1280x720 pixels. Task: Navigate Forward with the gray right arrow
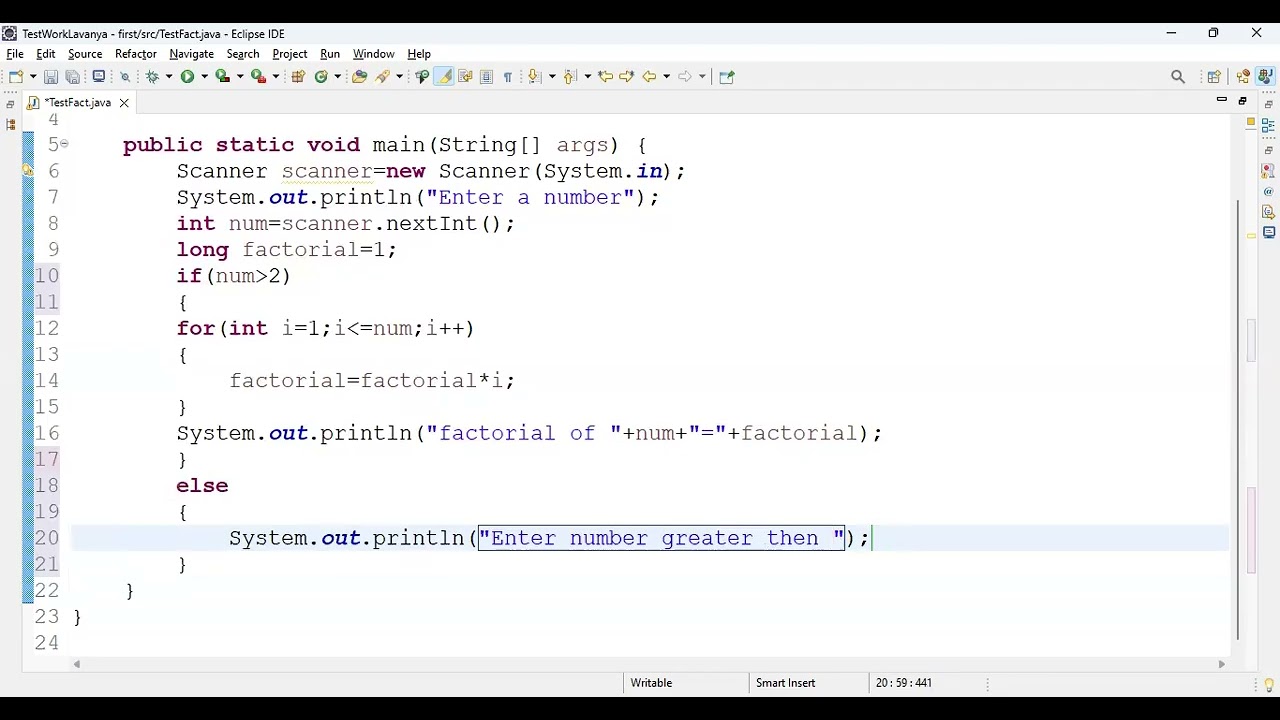click(x=685, y=76)
